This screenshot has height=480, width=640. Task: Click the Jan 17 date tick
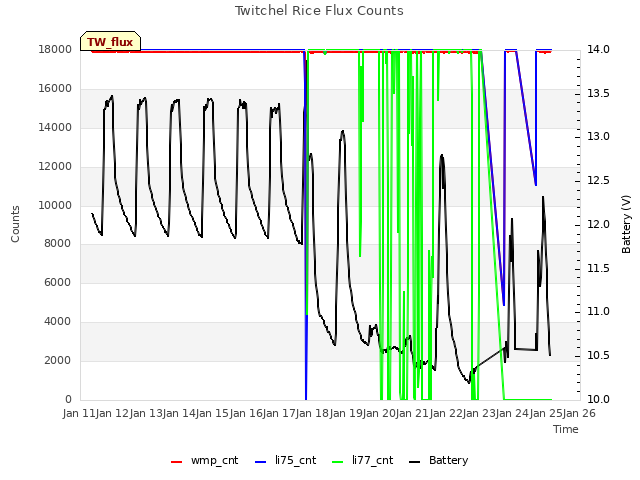pos(279,413)
